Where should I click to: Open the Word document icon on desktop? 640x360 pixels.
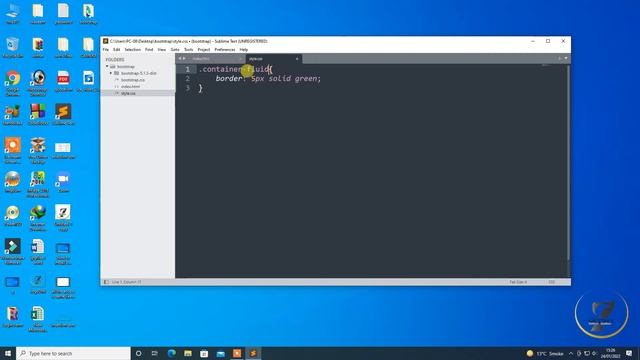38,252
